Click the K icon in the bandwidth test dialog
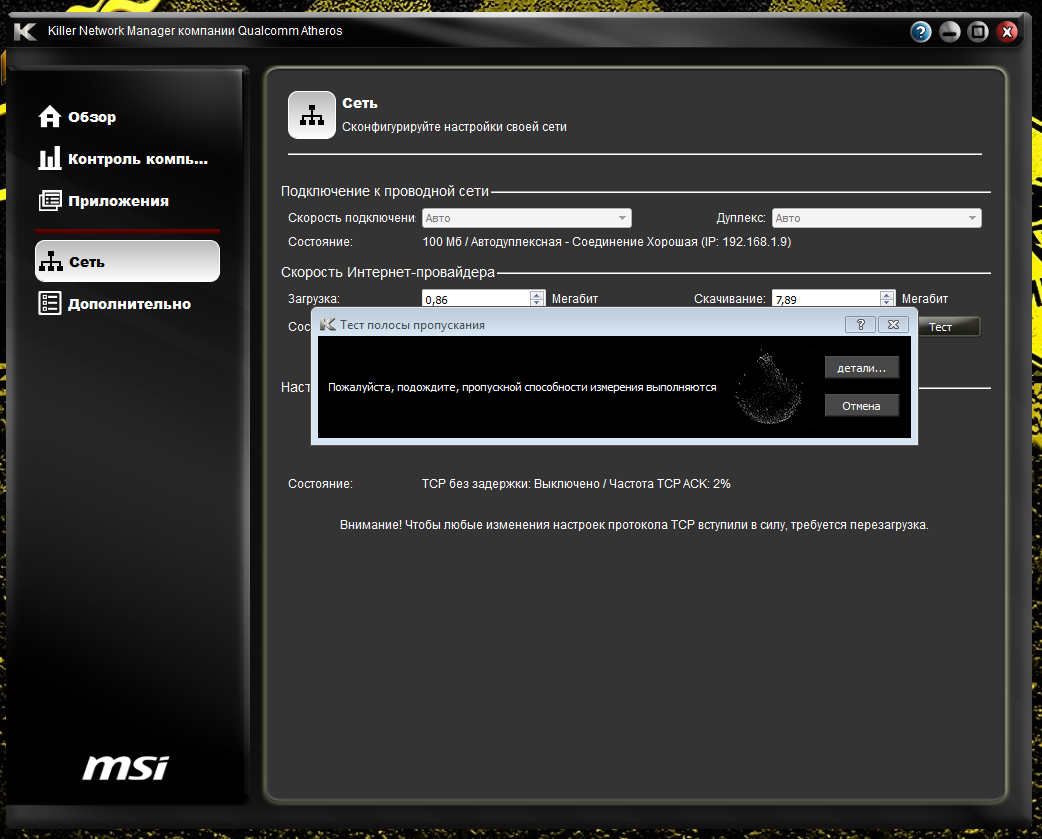 (x=328, y=324)
